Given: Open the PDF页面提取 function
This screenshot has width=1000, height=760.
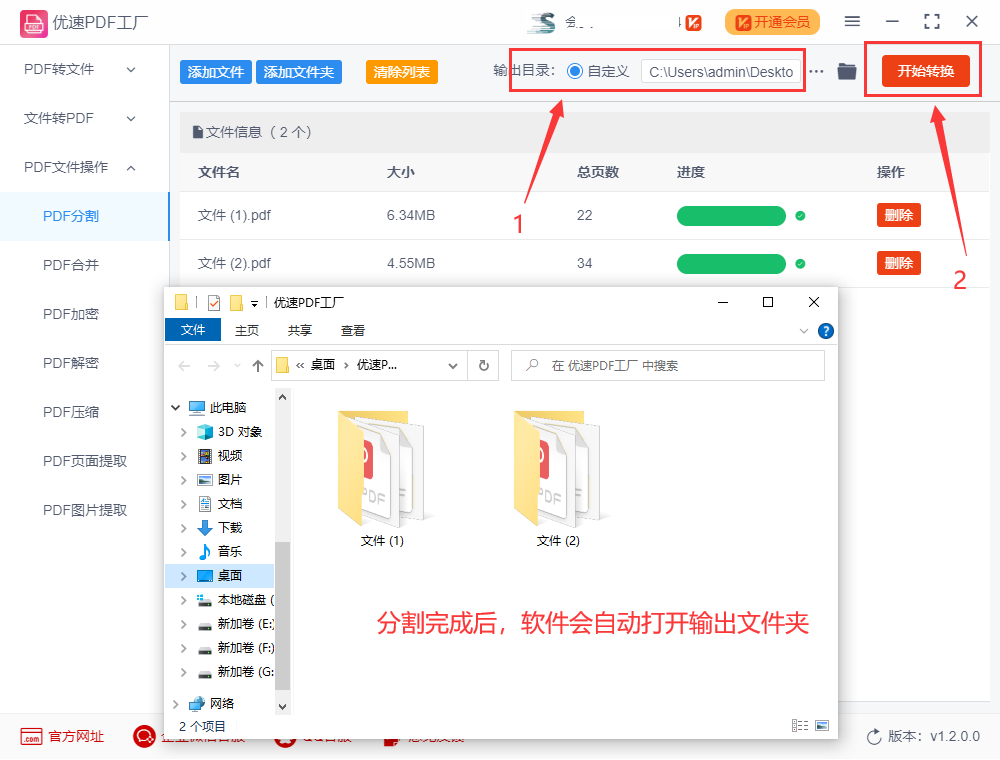Looking at the screenshot, I should point(85,461).
